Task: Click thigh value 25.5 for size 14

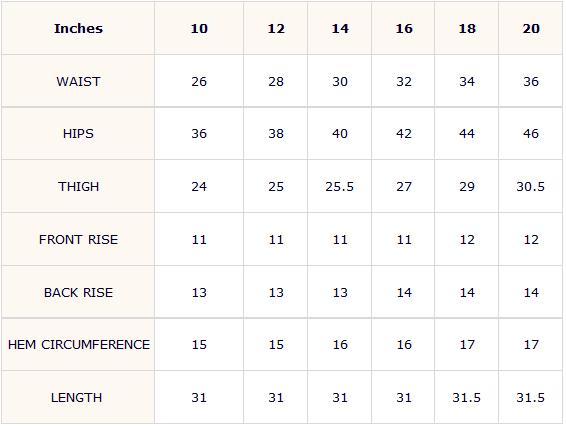Action: point(339,186)
